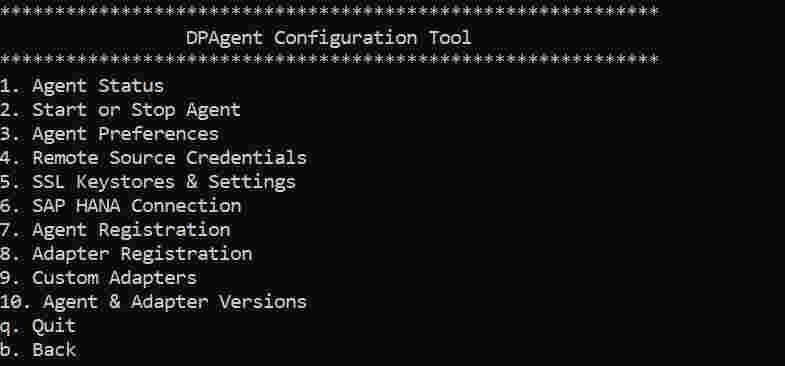Open Adapter Registration option

(126, 254)
